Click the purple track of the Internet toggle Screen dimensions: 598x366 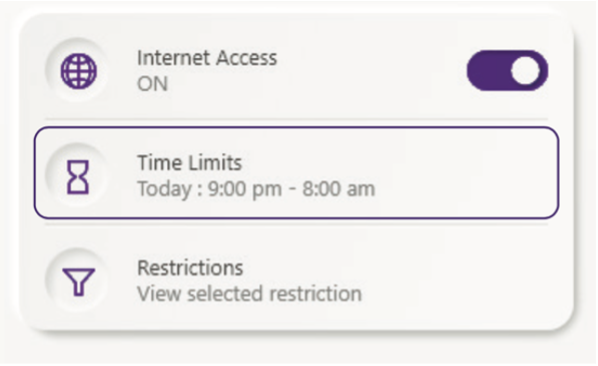(x=489, y=71)
